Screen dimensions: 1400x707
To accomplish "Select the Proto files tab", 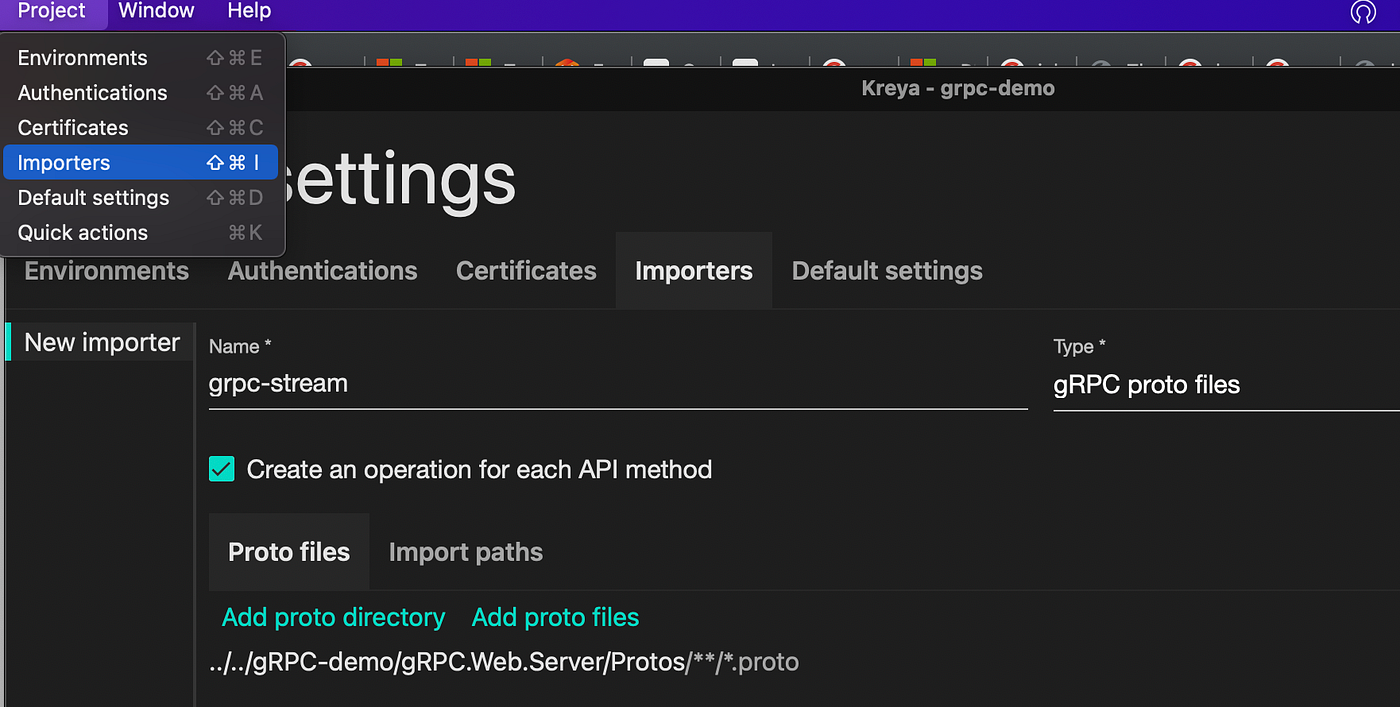I will (x=289, y=552).
